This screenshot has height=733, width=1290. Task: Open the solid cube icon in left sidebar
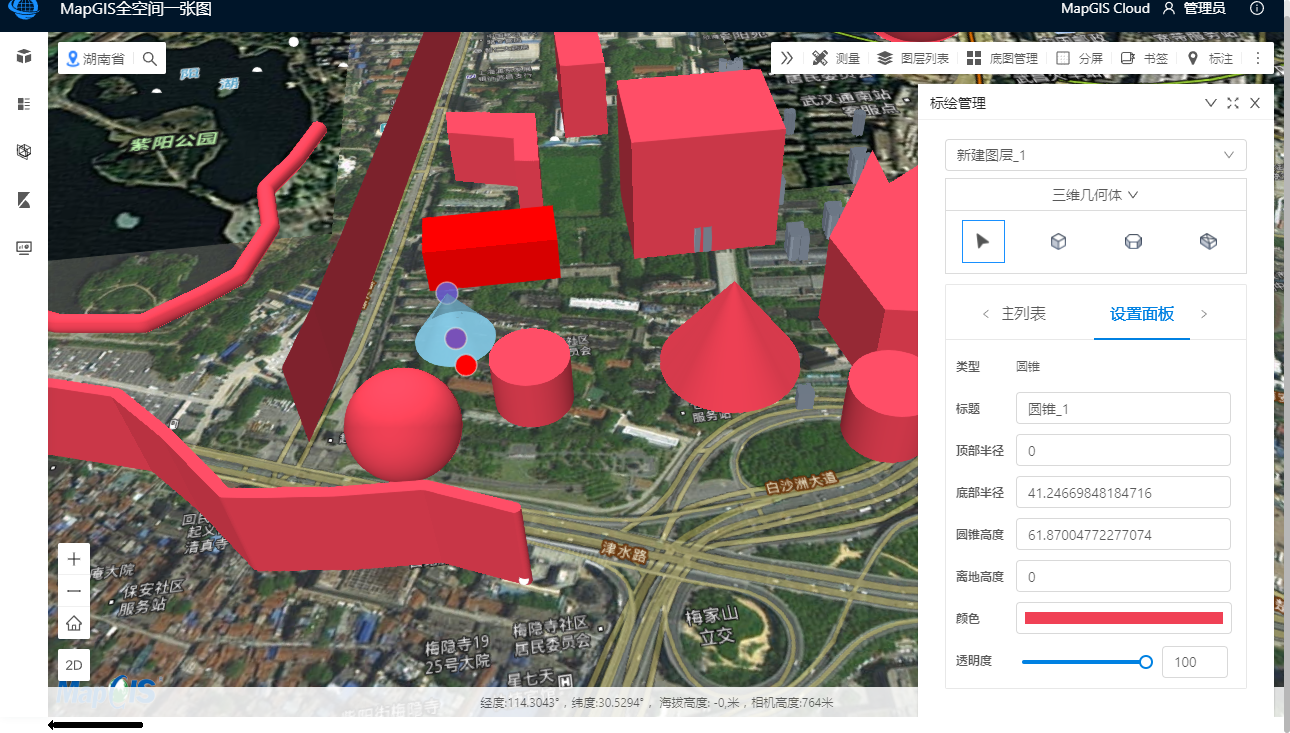24,56
